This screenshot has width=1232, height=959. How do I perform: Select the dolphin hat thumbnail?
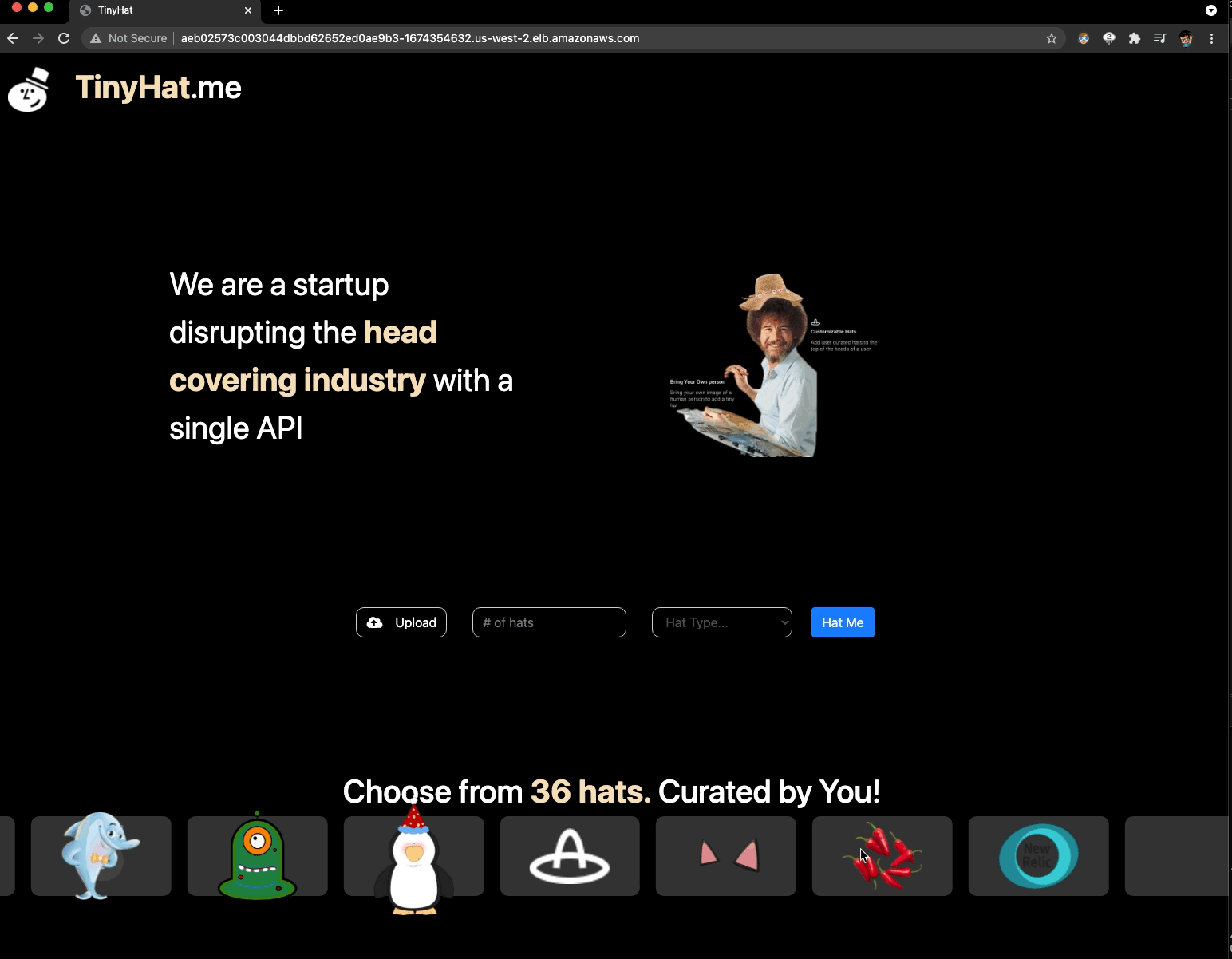101,855
